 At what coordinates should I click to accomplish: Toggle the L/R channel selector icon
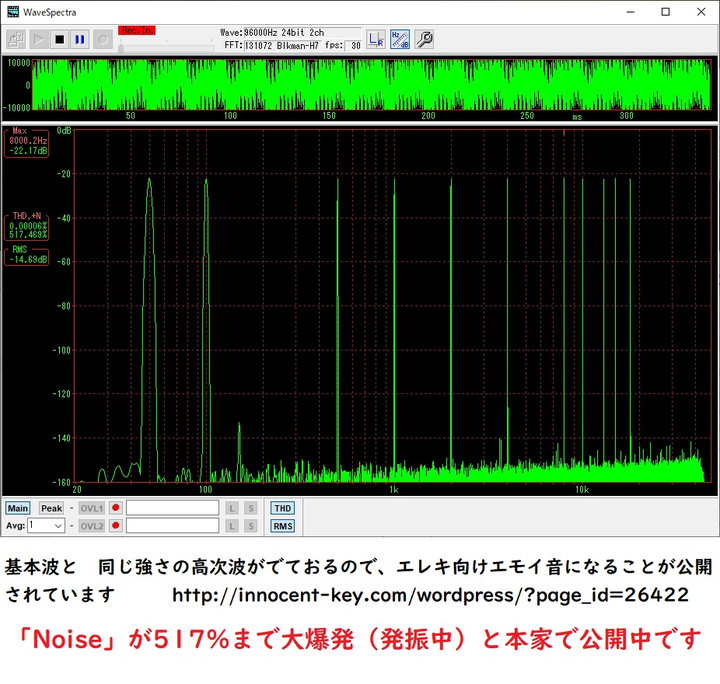(376, 39)
